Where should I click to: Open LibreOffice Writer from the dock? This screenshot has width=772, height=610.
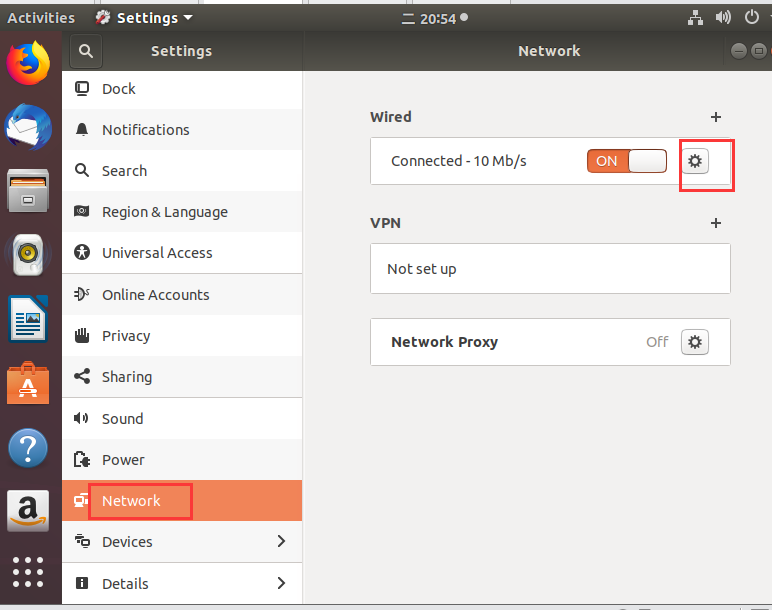pyautogui.click(x=28, y=319)
